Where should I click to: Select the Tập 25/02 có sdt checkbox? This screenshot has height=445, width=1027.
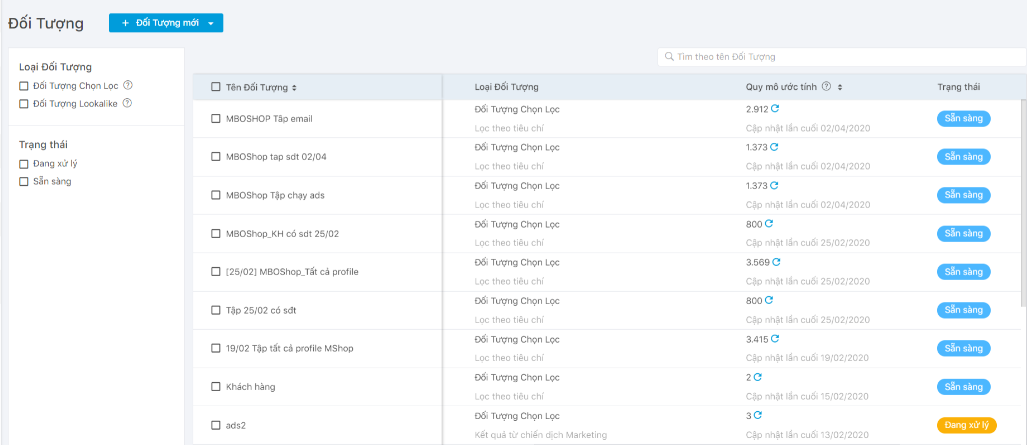pos(215,310)
